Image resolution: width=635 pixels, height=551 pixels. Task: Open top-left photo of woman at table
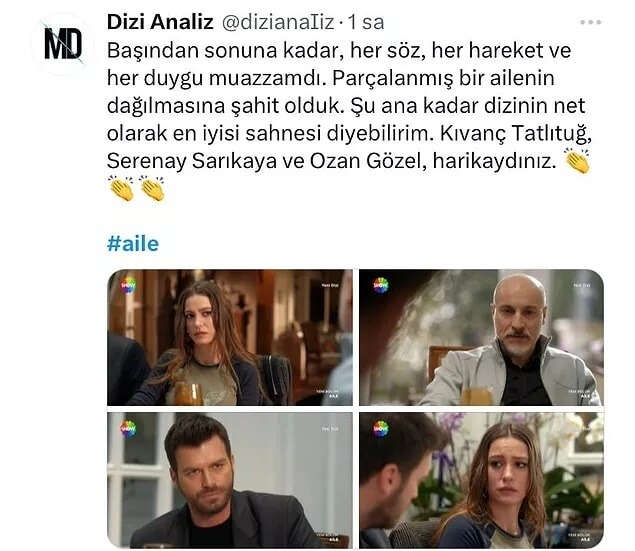[x=230, y=337]
